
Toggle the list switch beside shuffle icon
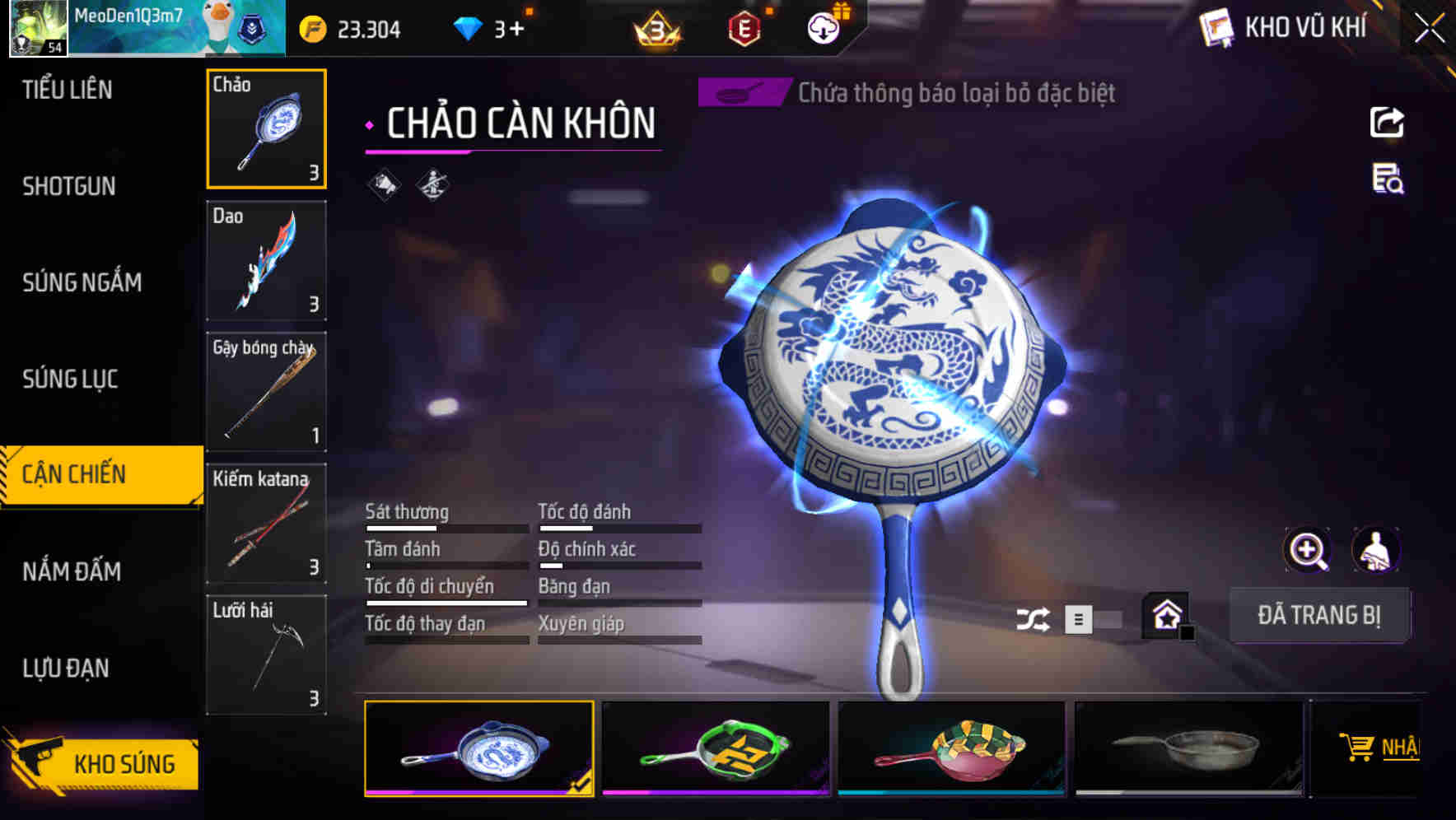coord(1093,619)
